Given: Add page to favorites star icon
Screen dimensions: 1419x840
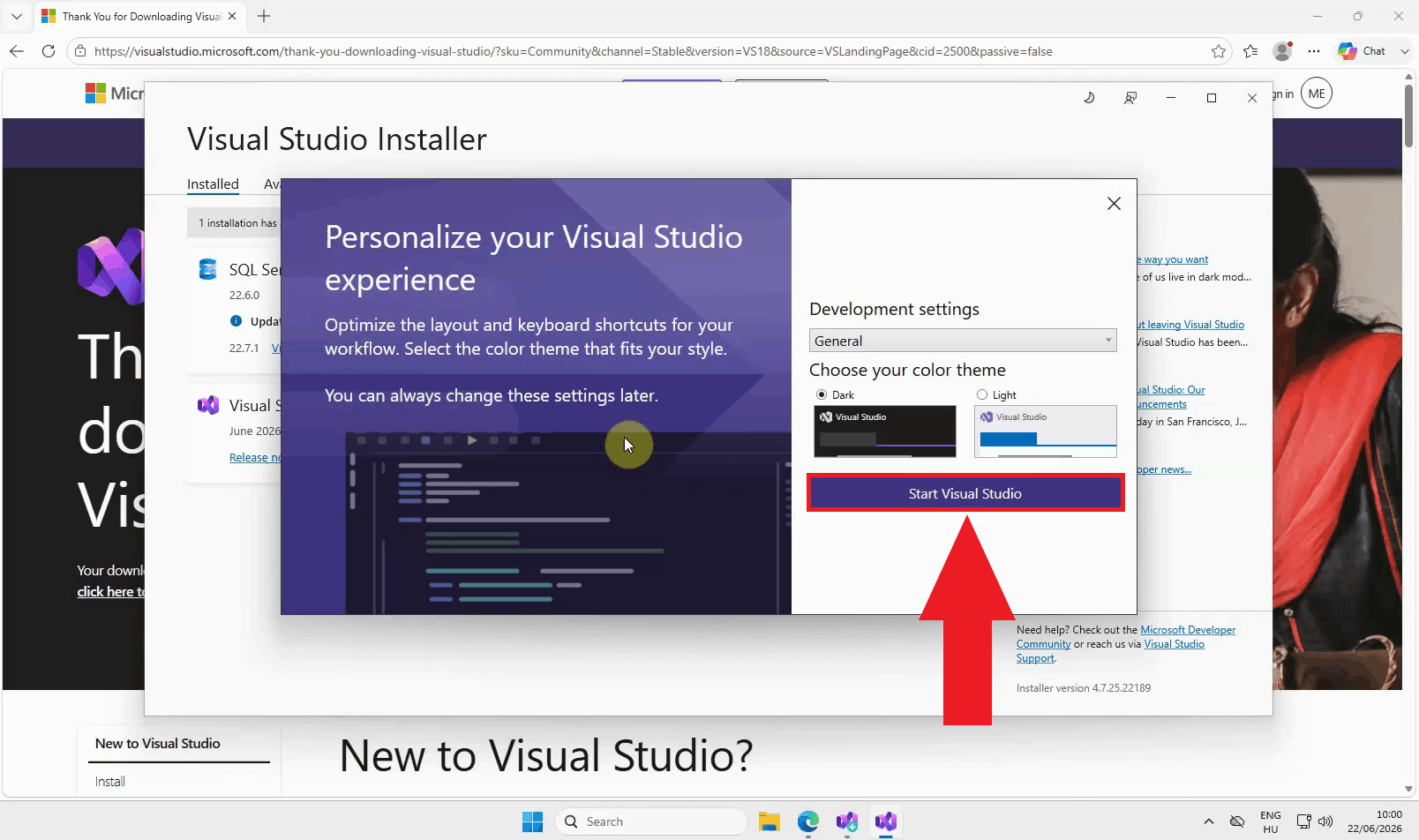Looking at the screenshot, I should pos(1219,51).
